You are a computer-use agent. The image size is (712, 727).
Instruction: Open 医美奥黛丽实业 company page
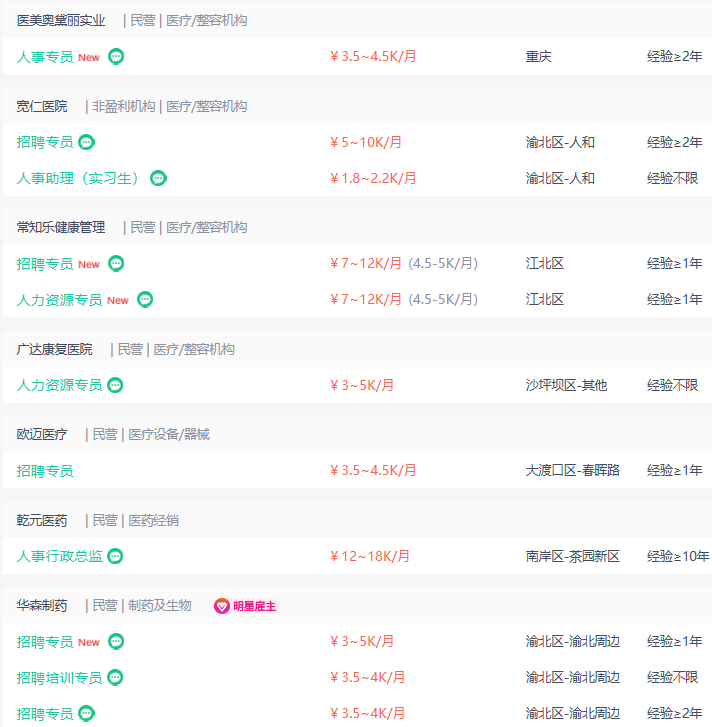60,20
